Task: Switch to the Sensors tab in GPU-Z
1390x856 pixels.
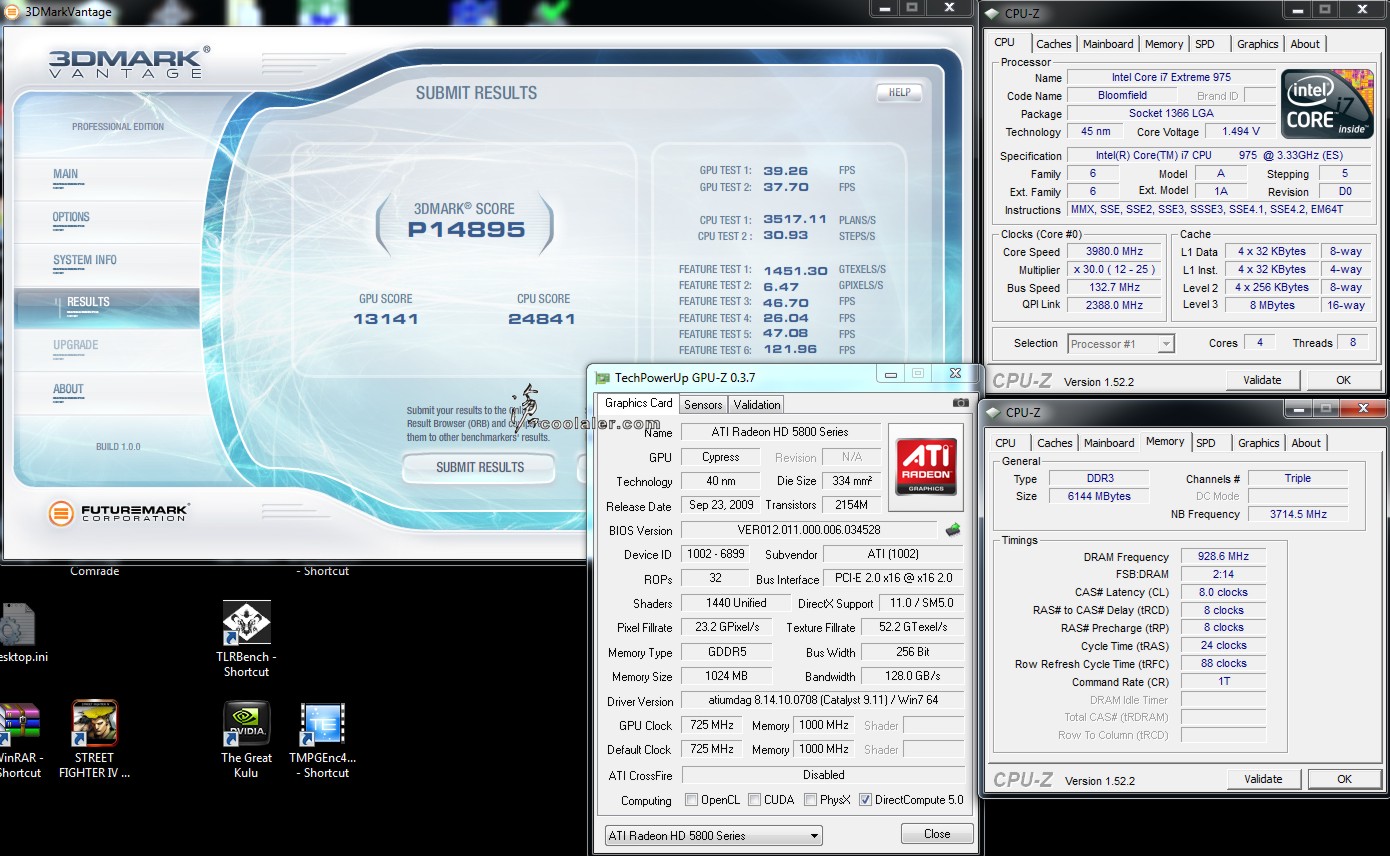Action: (x=703, y=405)
